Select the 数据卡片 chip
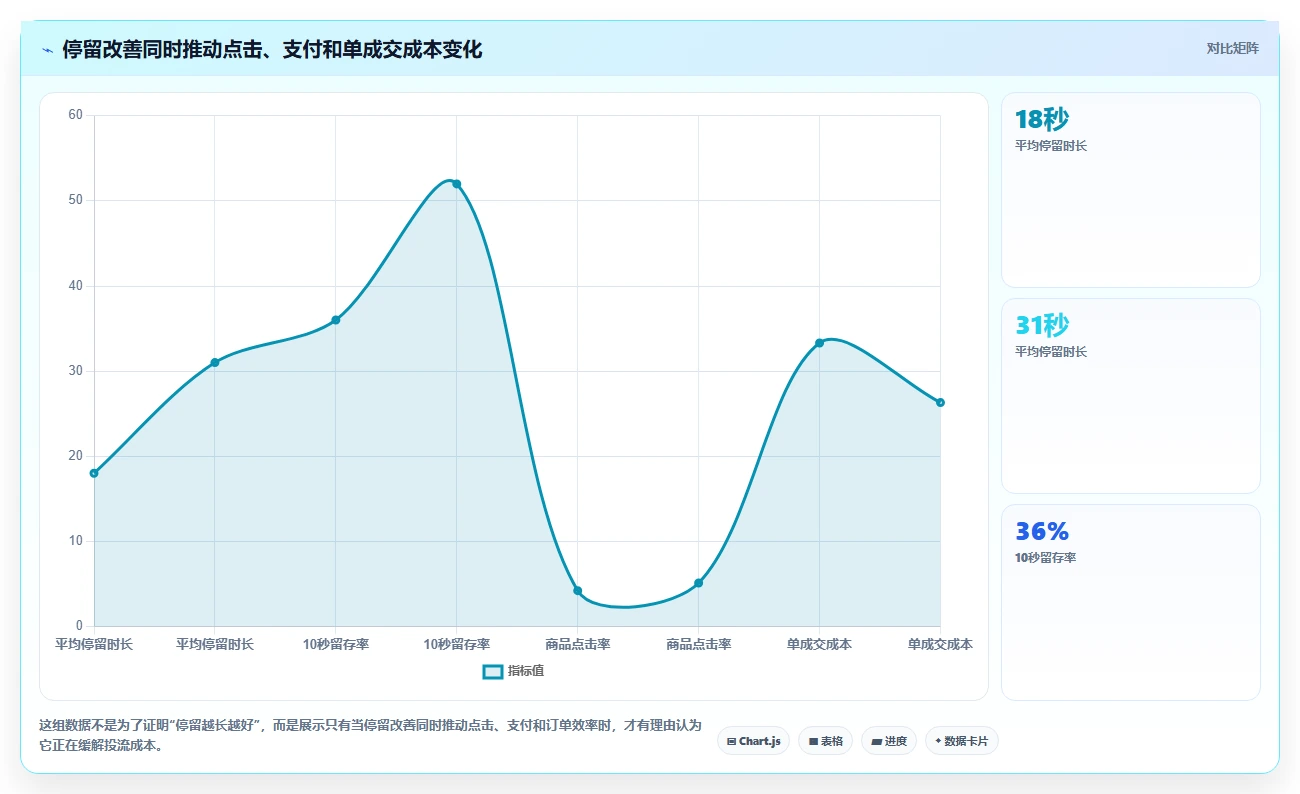This screenshot has width=1300, height=794. [961, 741]
